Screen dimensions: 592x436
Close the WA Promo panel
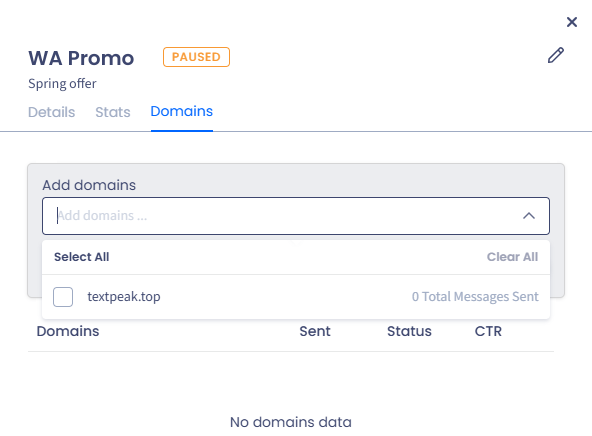(572, 22)
